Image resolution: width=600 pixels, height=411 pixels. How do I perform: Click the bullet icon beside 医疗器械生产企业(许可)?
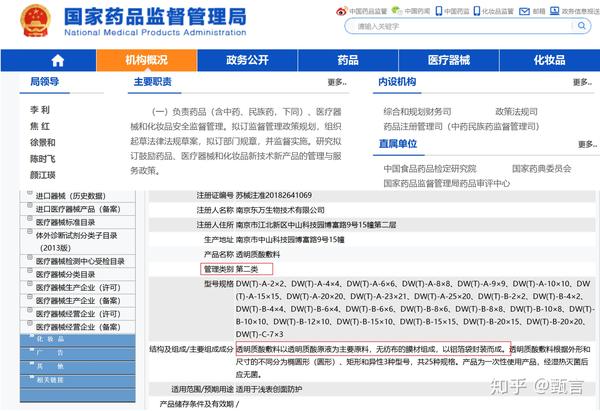coord(29,284)
